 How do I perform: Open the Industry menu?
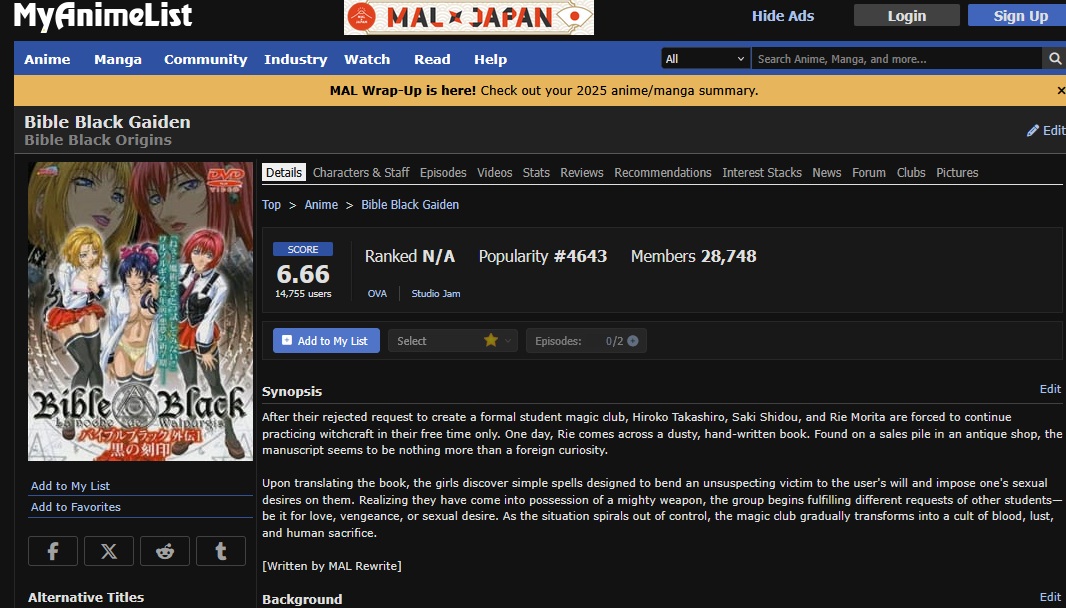tap(296, 59)
